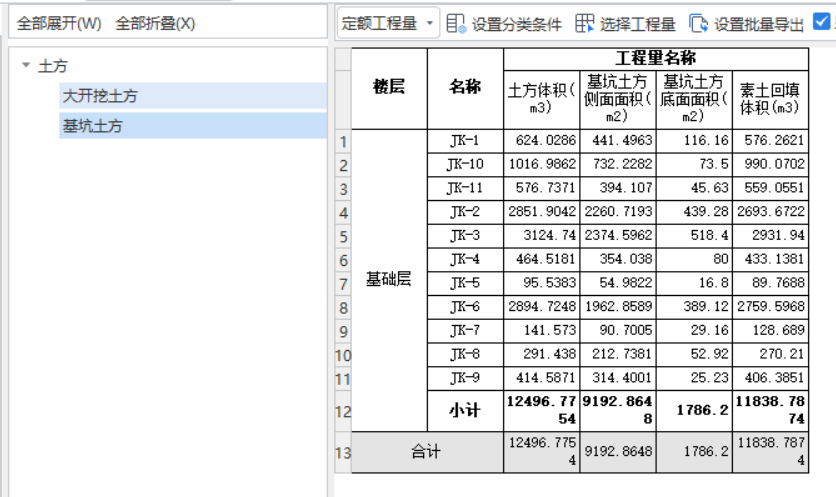This screenshot has height=497, width=836.
Task: Click cell value 212.7381
Action: (618, 355)
